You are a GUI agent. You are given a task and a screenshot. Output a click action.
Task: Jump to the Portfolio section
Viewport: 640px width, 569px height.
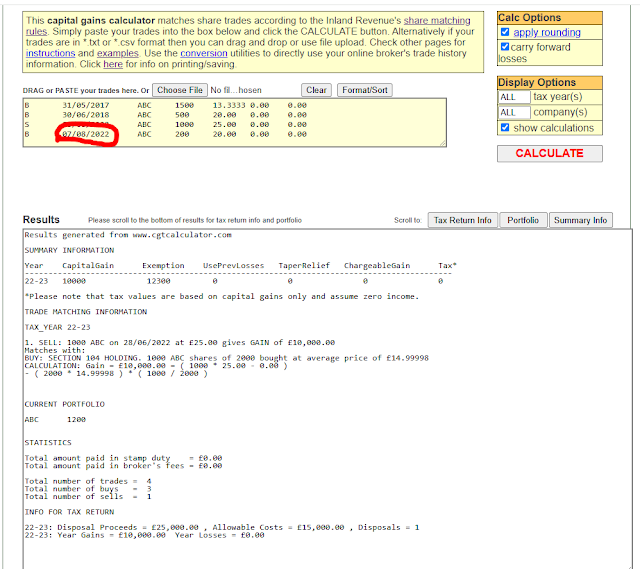523,220
